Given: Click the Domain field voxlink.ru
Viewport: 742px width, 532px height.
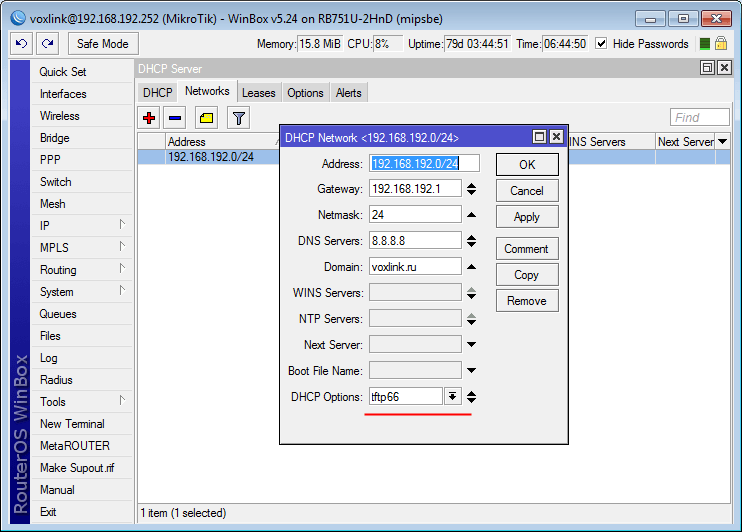Looking at the screenshot, I should [x=415, y=267].
